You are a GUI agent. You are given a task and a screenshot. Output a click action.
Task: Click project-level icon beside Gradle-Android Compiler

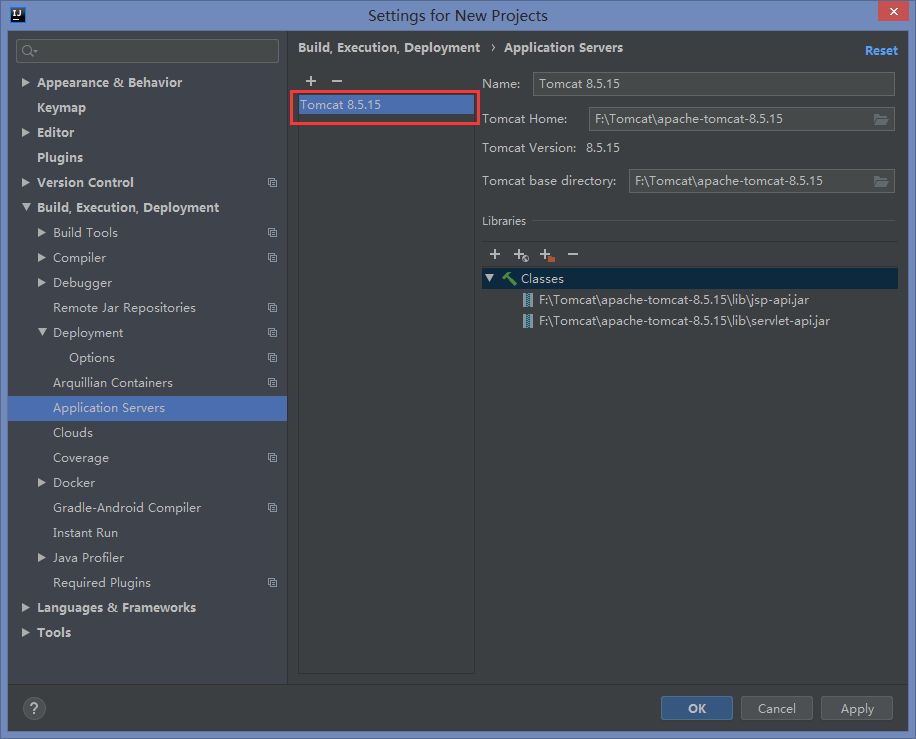click(272, 508)
